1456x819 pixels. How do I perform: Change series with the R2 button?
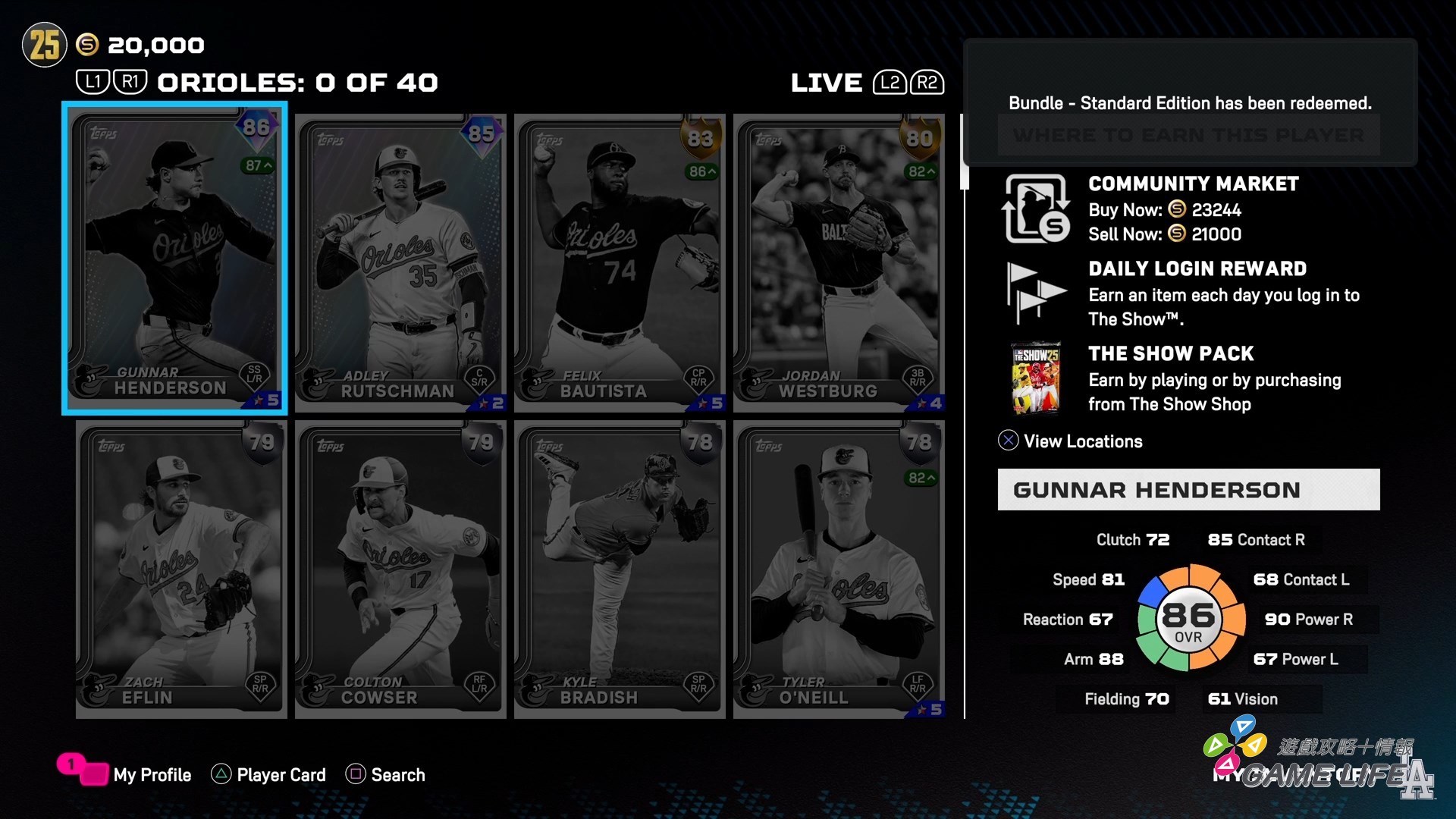pos(927,82)
